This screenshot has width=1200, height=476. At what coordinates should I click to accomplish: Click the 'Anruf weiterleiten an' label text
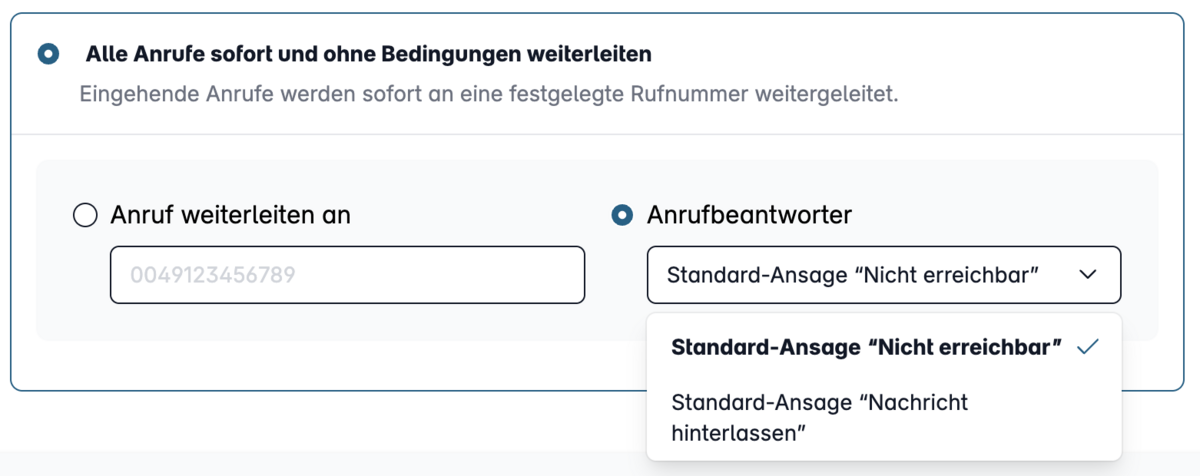tap(231, 215)
